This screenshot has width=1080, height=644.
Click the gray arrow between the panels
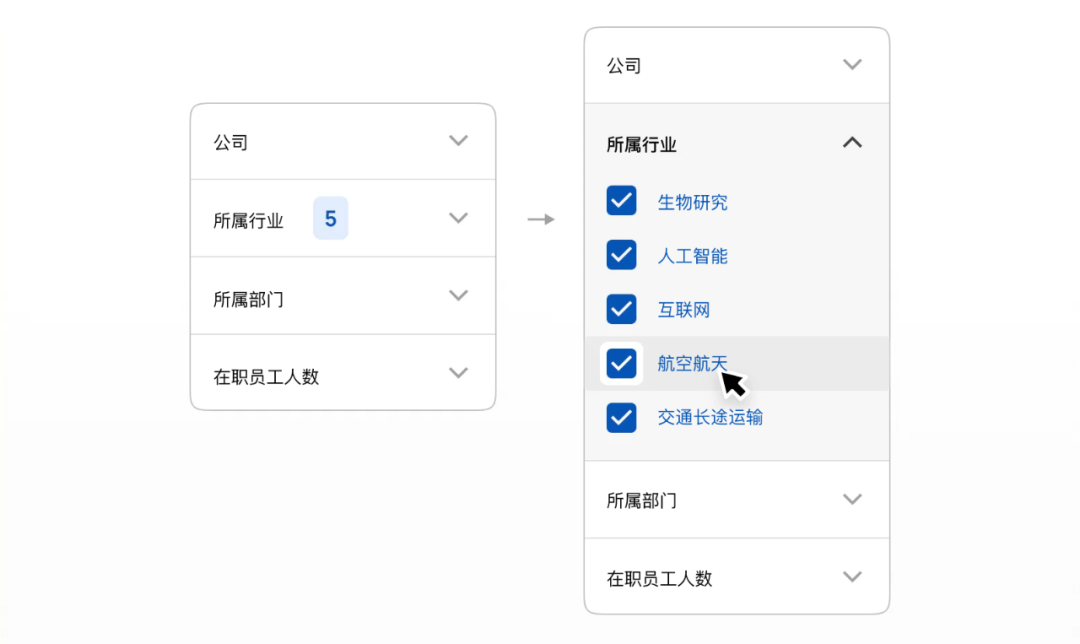point(541,219)
